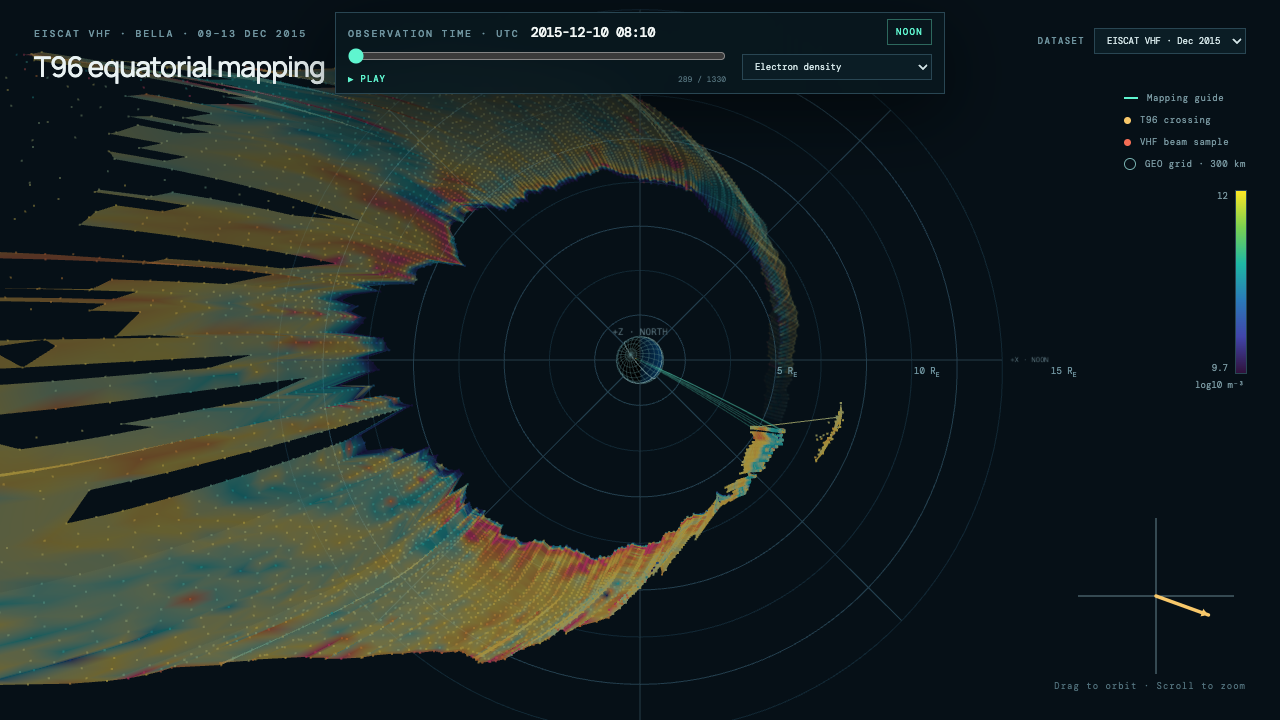The image size is (1280, 720).
Task: Click the OBSERVATION TIME · UTC label
Action: tap(433, 33)
